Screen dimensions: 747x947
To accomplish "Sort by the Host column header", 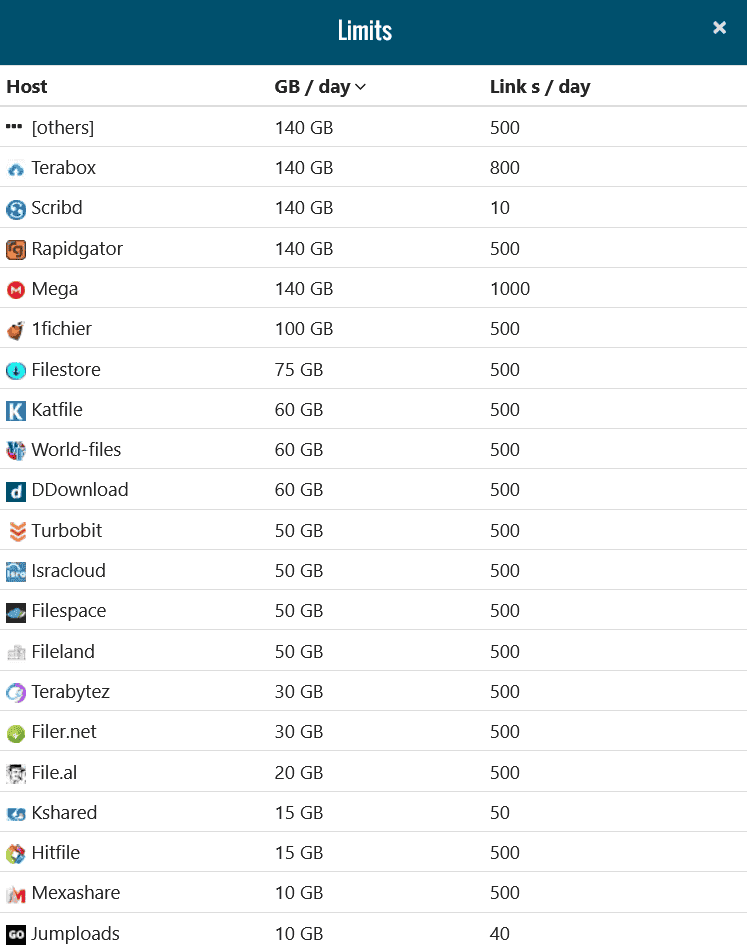I will click(x=27, y=87).
